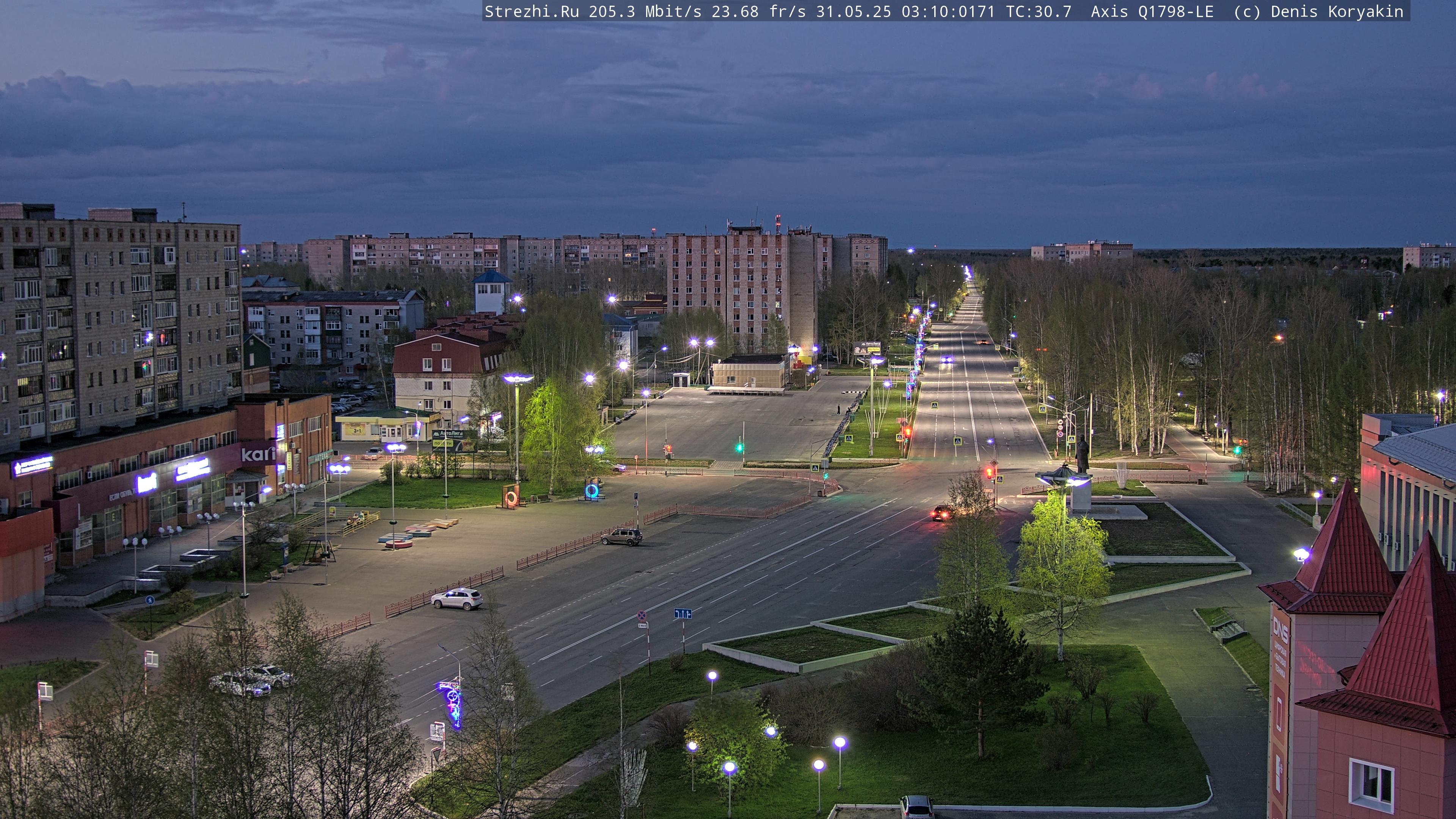
Task: Click the 03:10:0171 time stamp
Action: tap(948, 11)
